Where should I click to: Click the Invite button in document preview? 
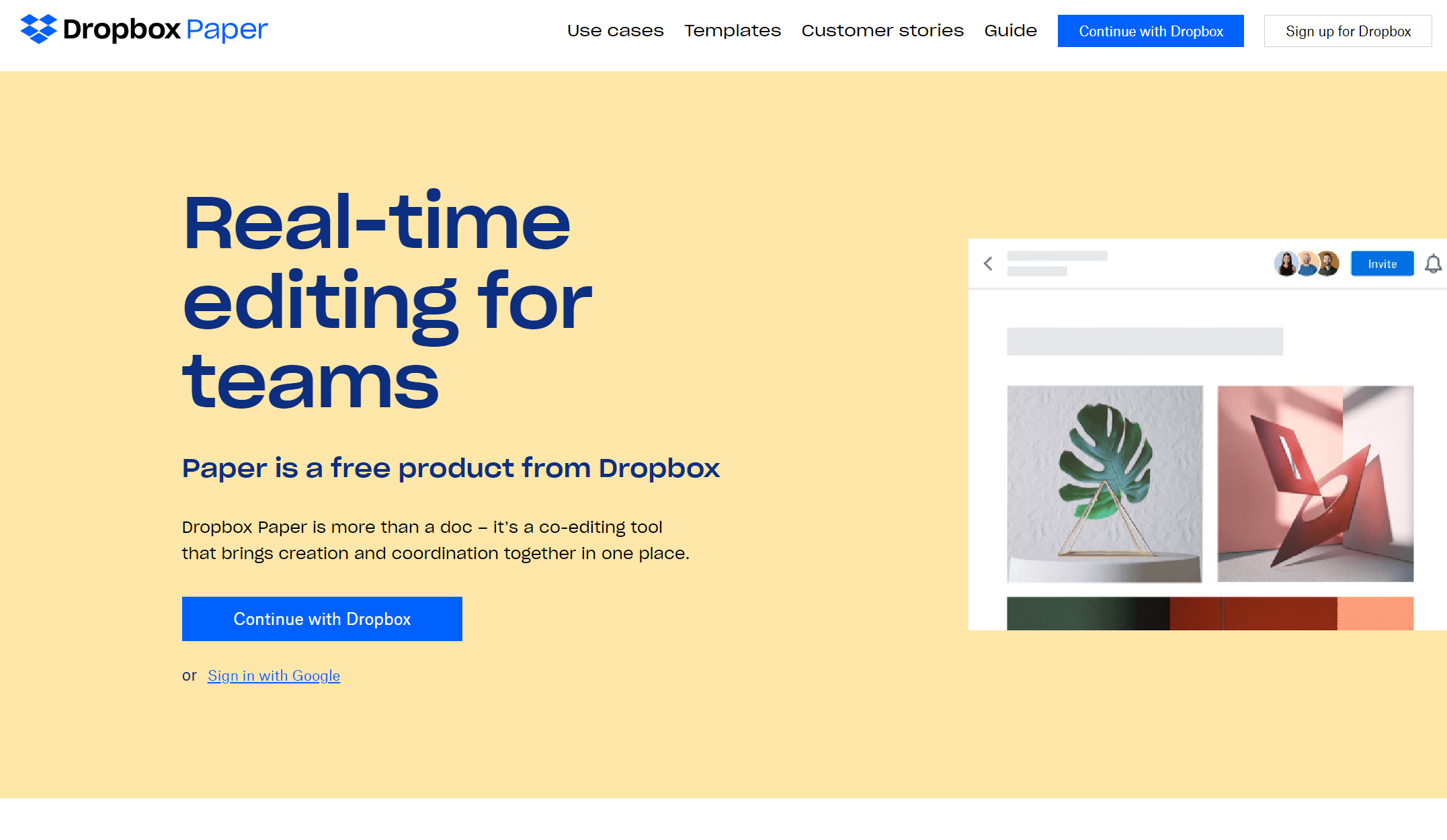[1382, 263]
